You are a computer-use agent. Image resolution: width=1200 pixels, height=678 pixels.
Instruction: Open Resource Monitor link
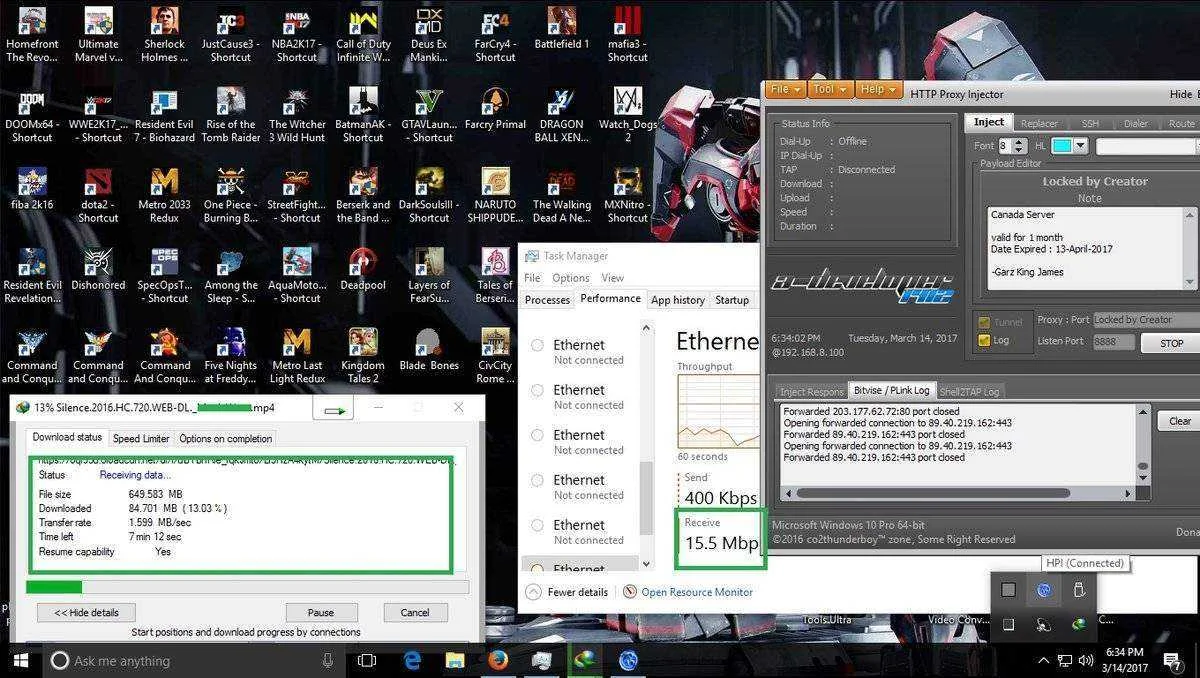(697, 592)
